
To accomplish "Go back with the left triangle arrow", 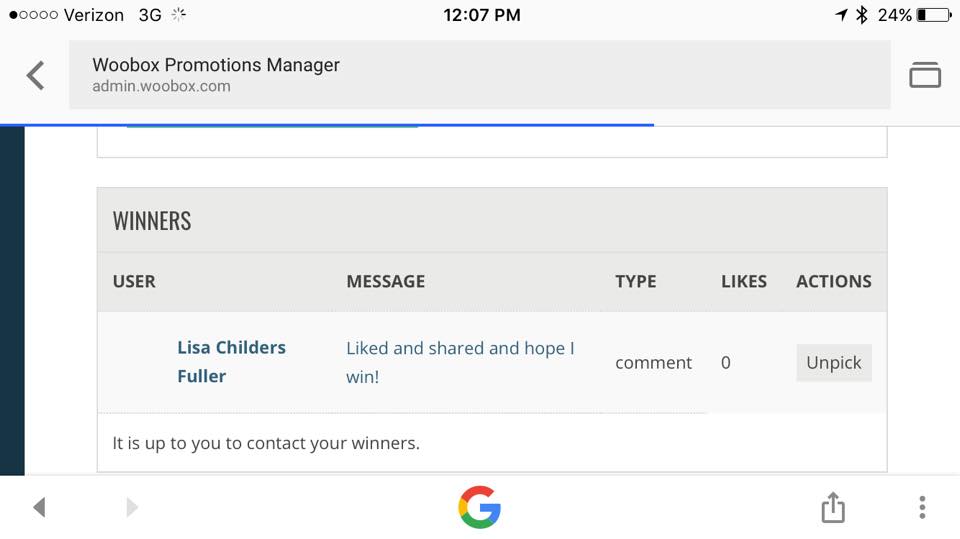I will tap(39, 507).
